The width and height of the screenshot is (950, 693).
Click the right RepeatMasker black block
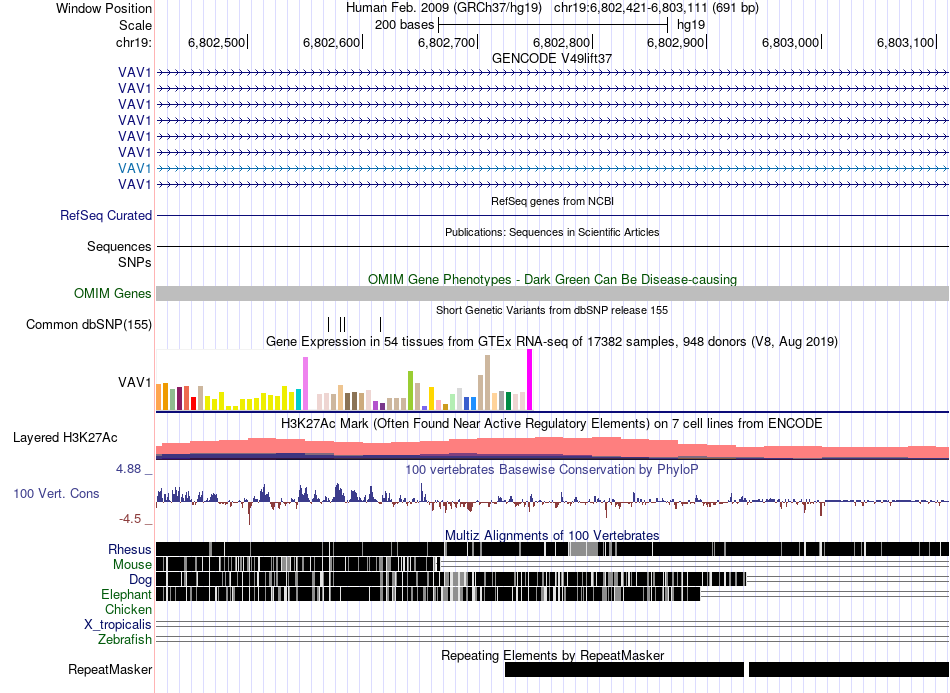pos(849,669)
